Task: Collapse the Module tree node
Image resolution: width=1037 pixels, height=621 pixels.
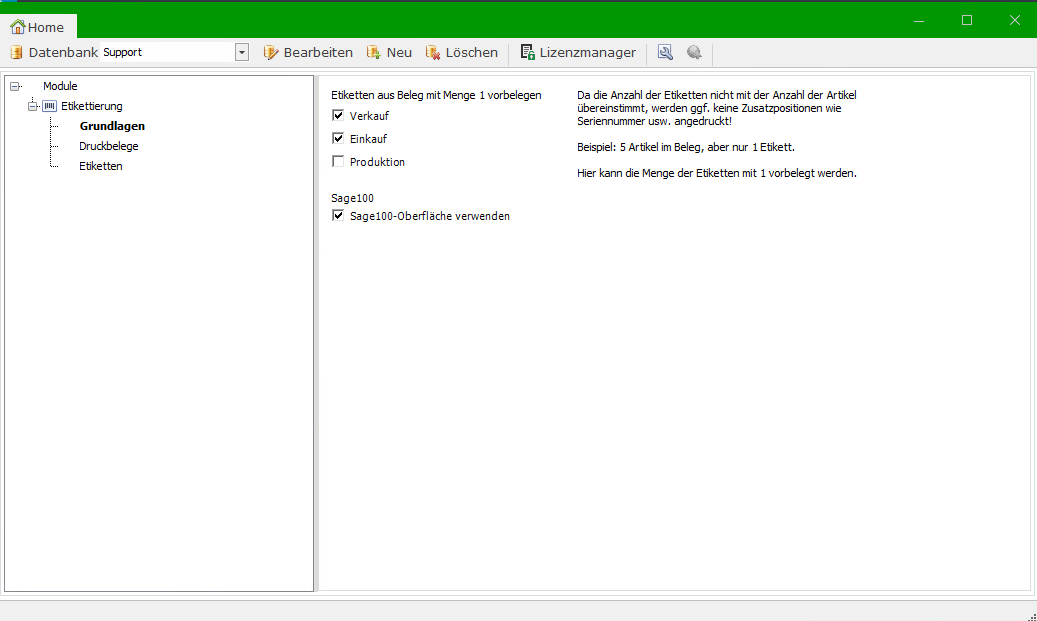Action: [x=15, y=87]
